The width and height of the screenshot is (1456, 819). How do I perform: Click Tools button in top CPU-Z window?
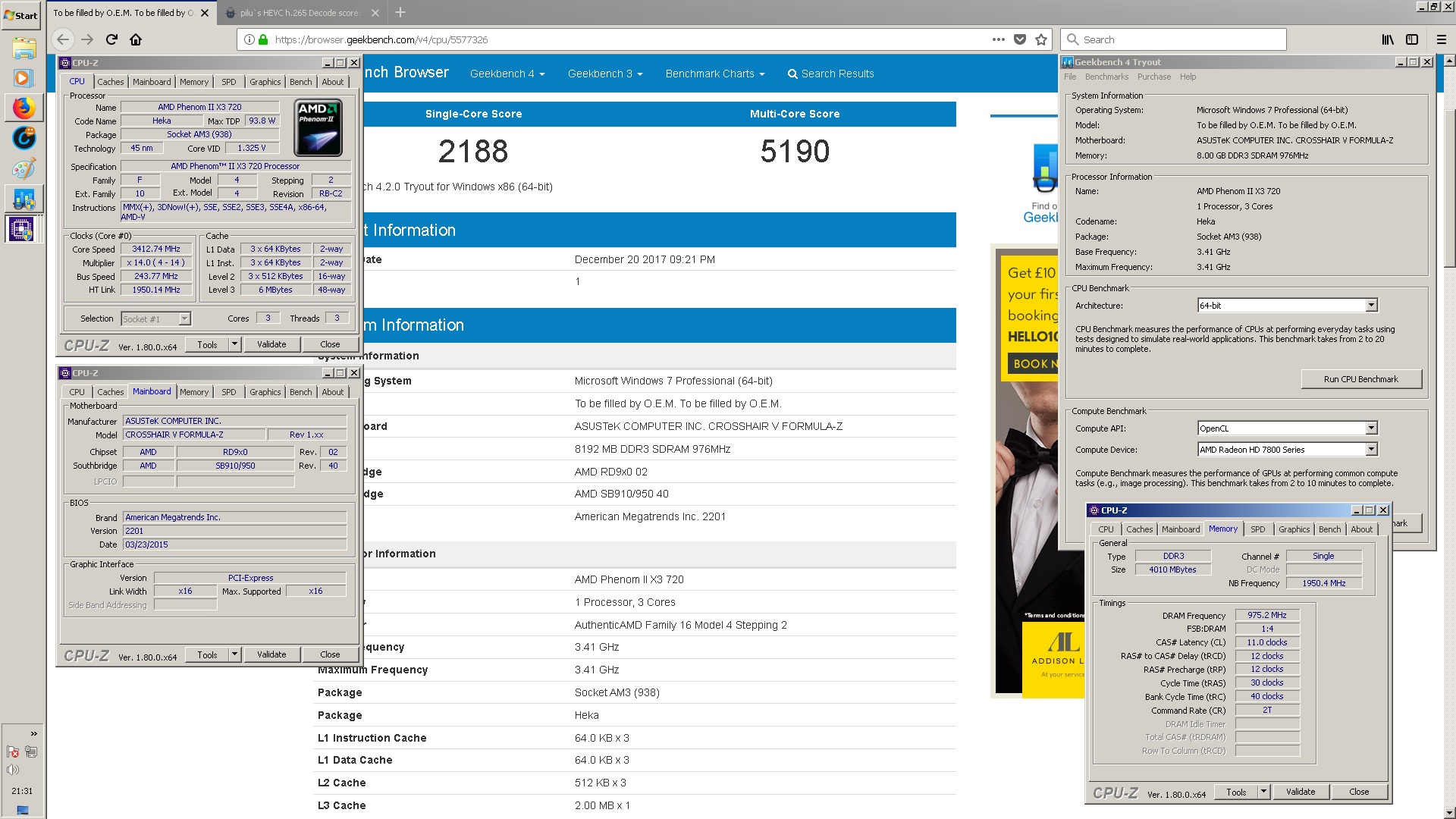point(207,344)
